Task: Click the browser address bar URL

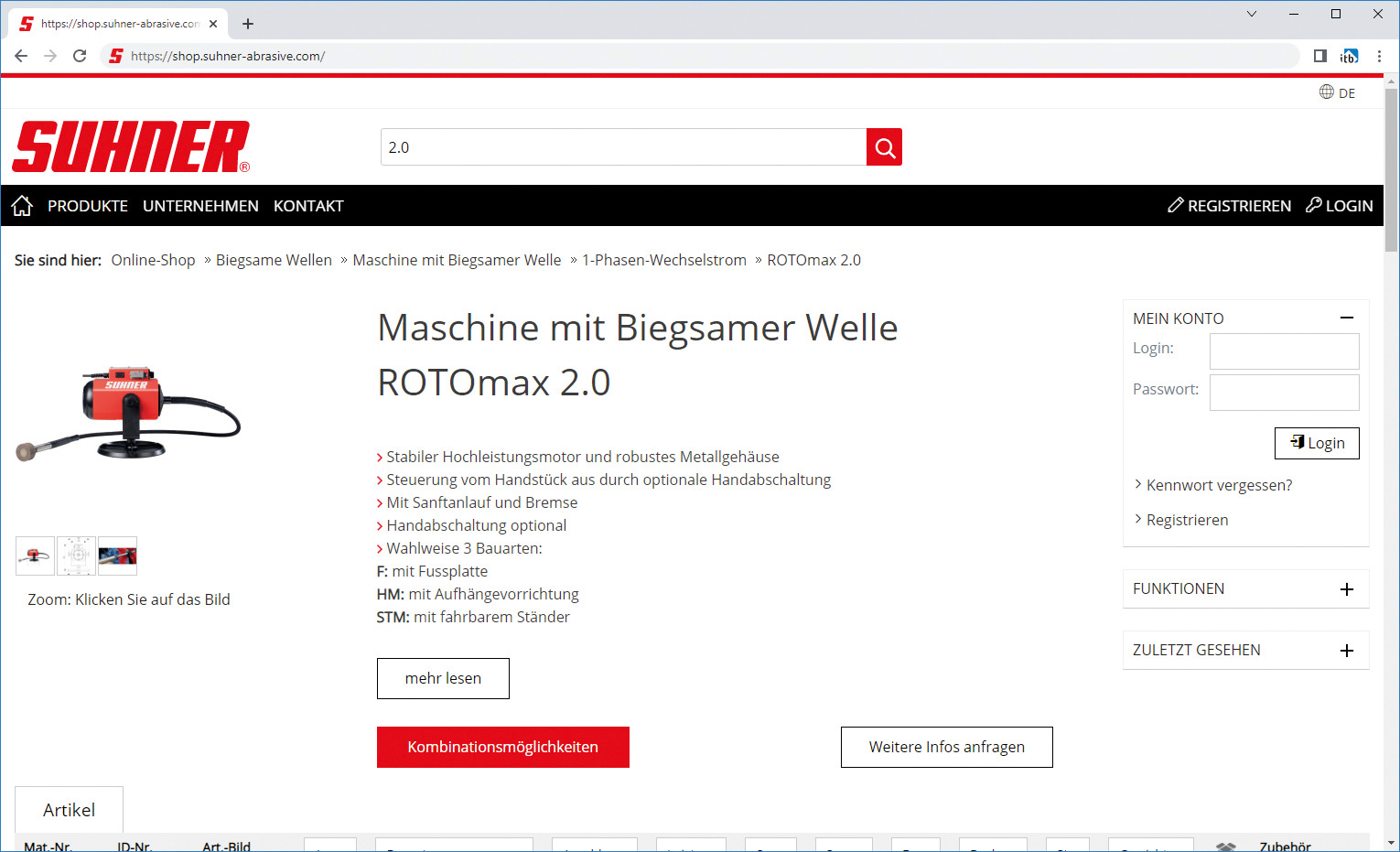Action: tap(228, 56)
